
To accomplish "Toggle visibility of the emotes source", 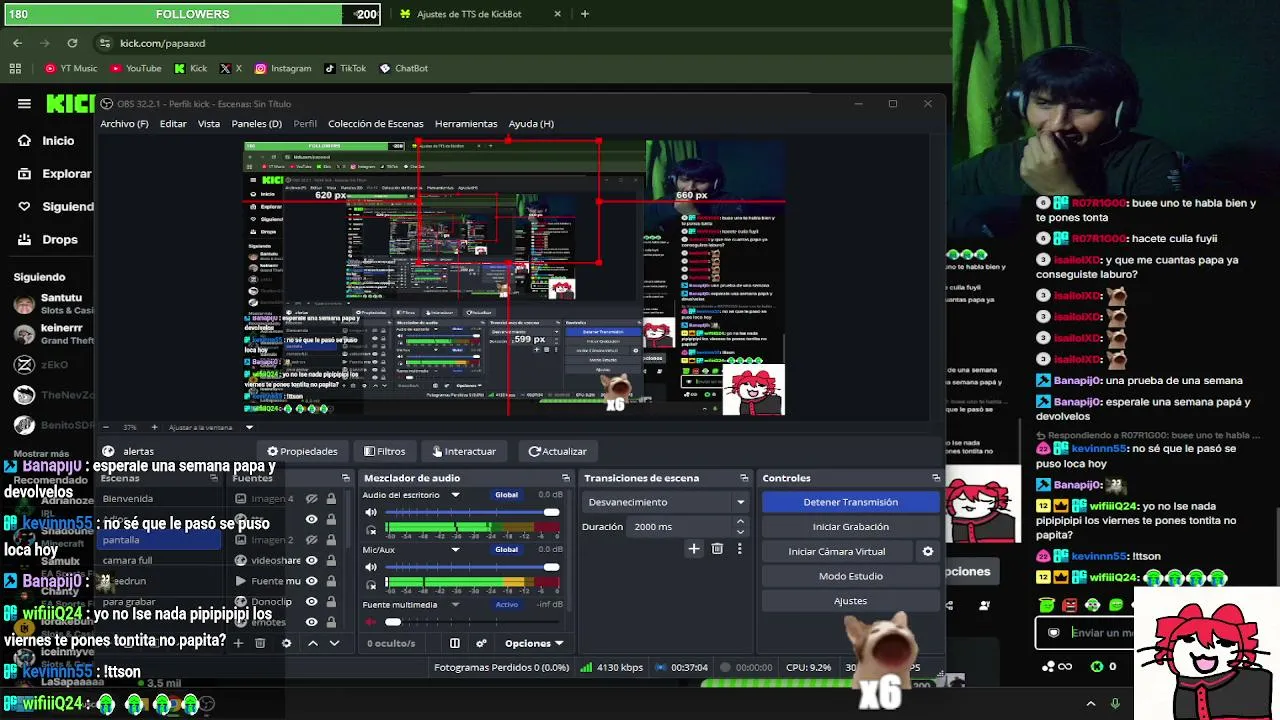I will (311, 622).
